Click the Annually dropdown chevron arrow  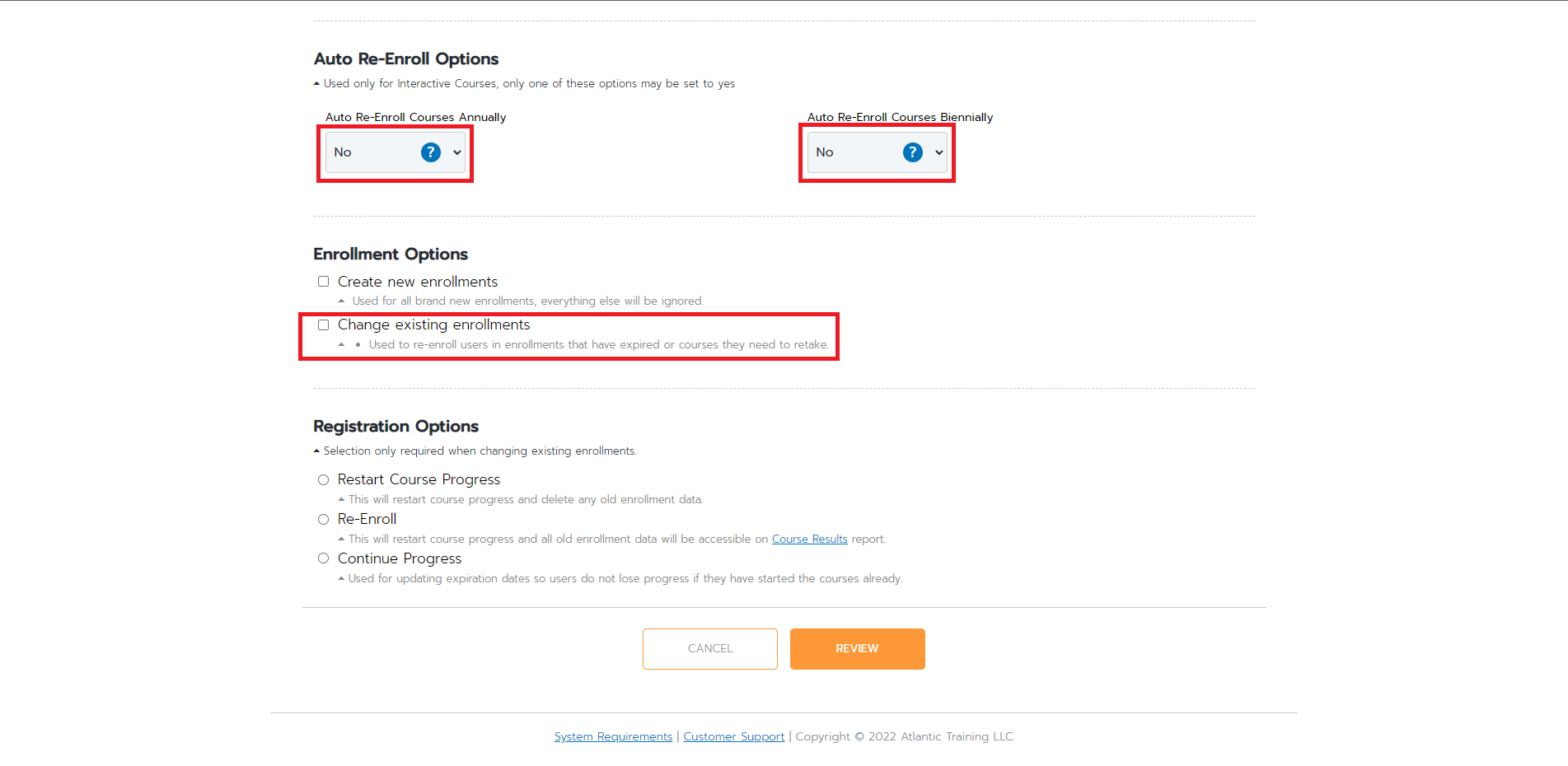[x=456, y=152]
